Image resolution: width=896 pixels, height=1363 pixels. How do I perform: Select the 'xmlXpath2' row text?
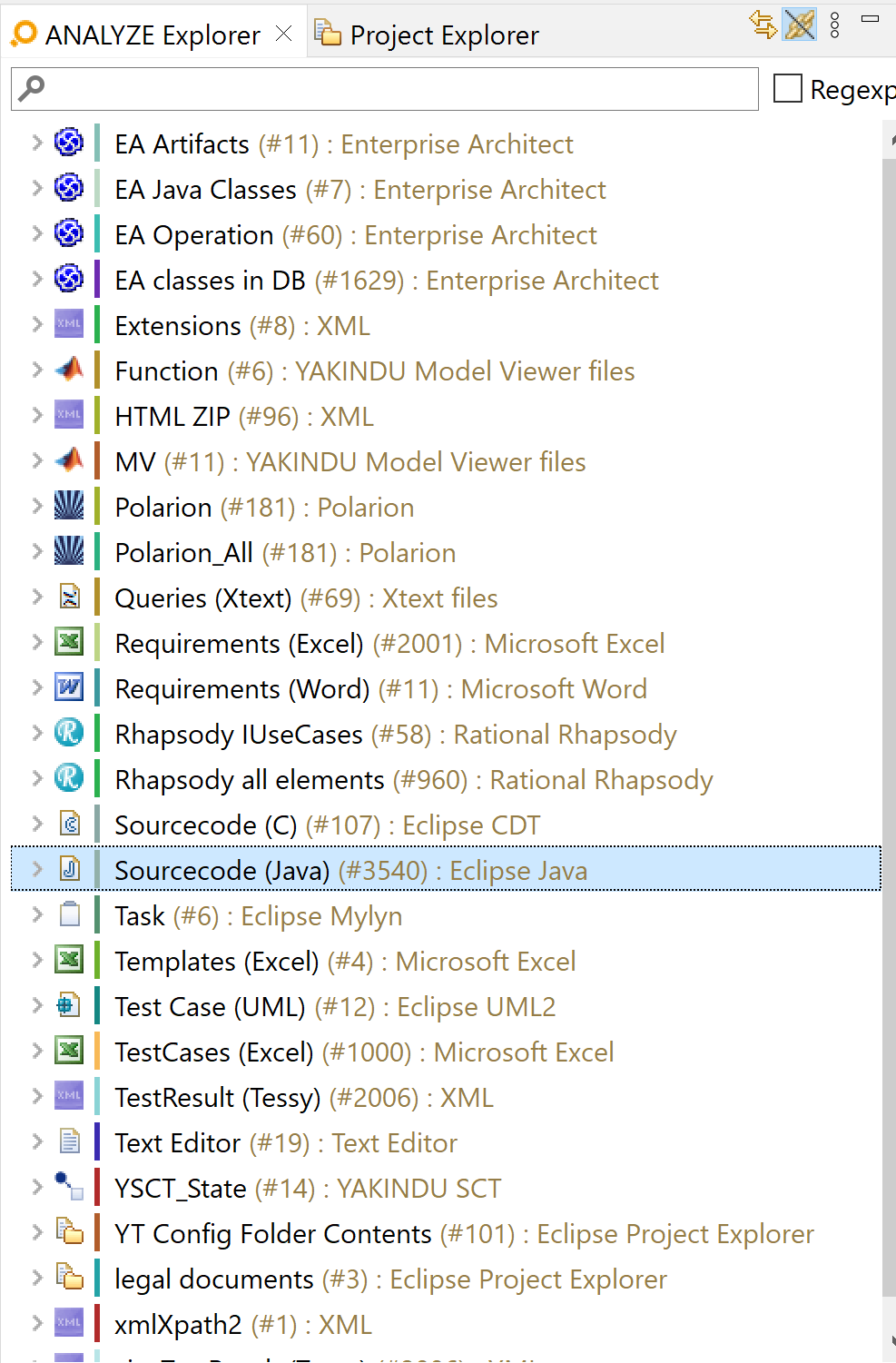(x=179, y=1325)
